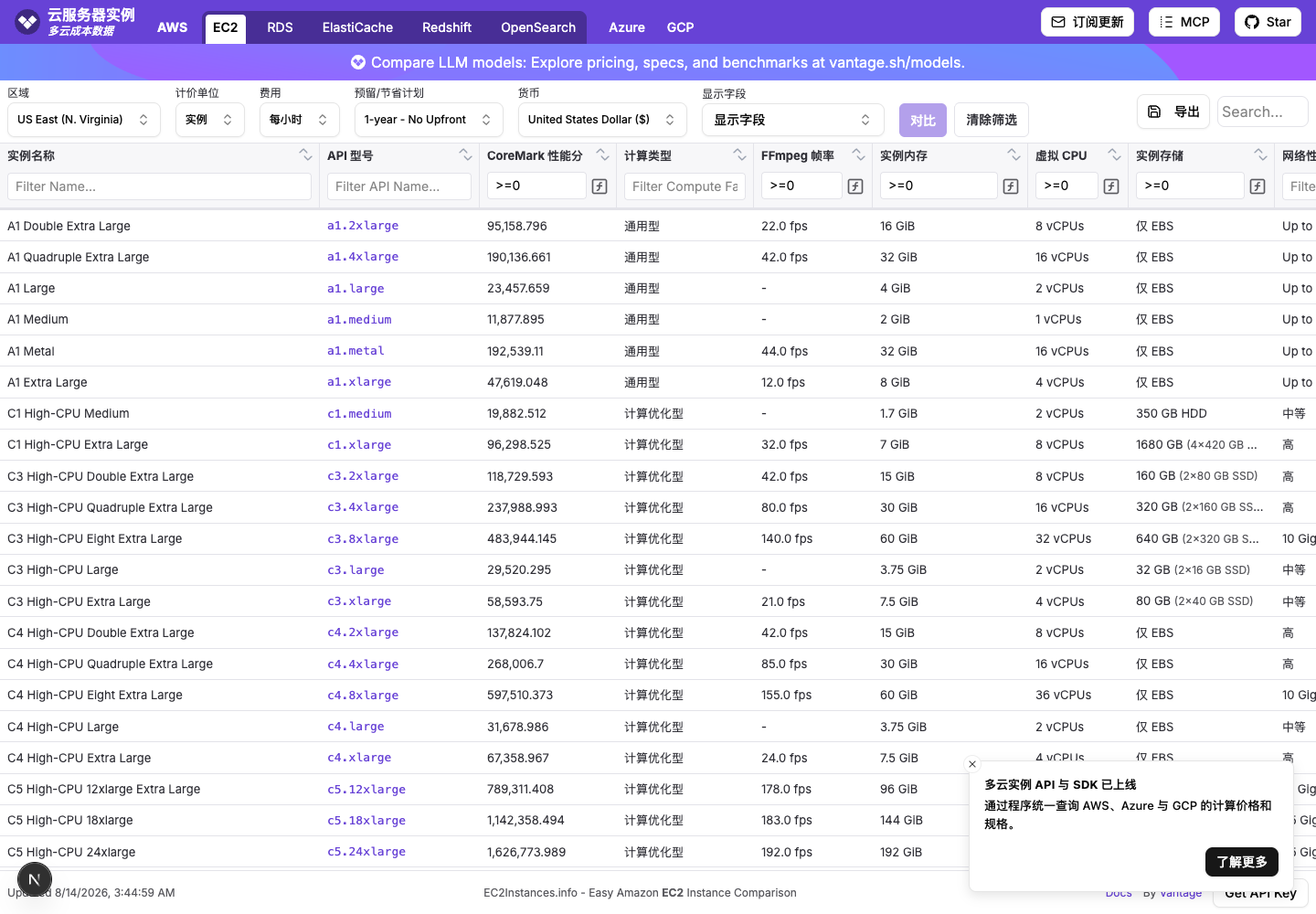Click the 140.0 fps cell
This screenshot has width=1316, height=914.
pos(787,539)
